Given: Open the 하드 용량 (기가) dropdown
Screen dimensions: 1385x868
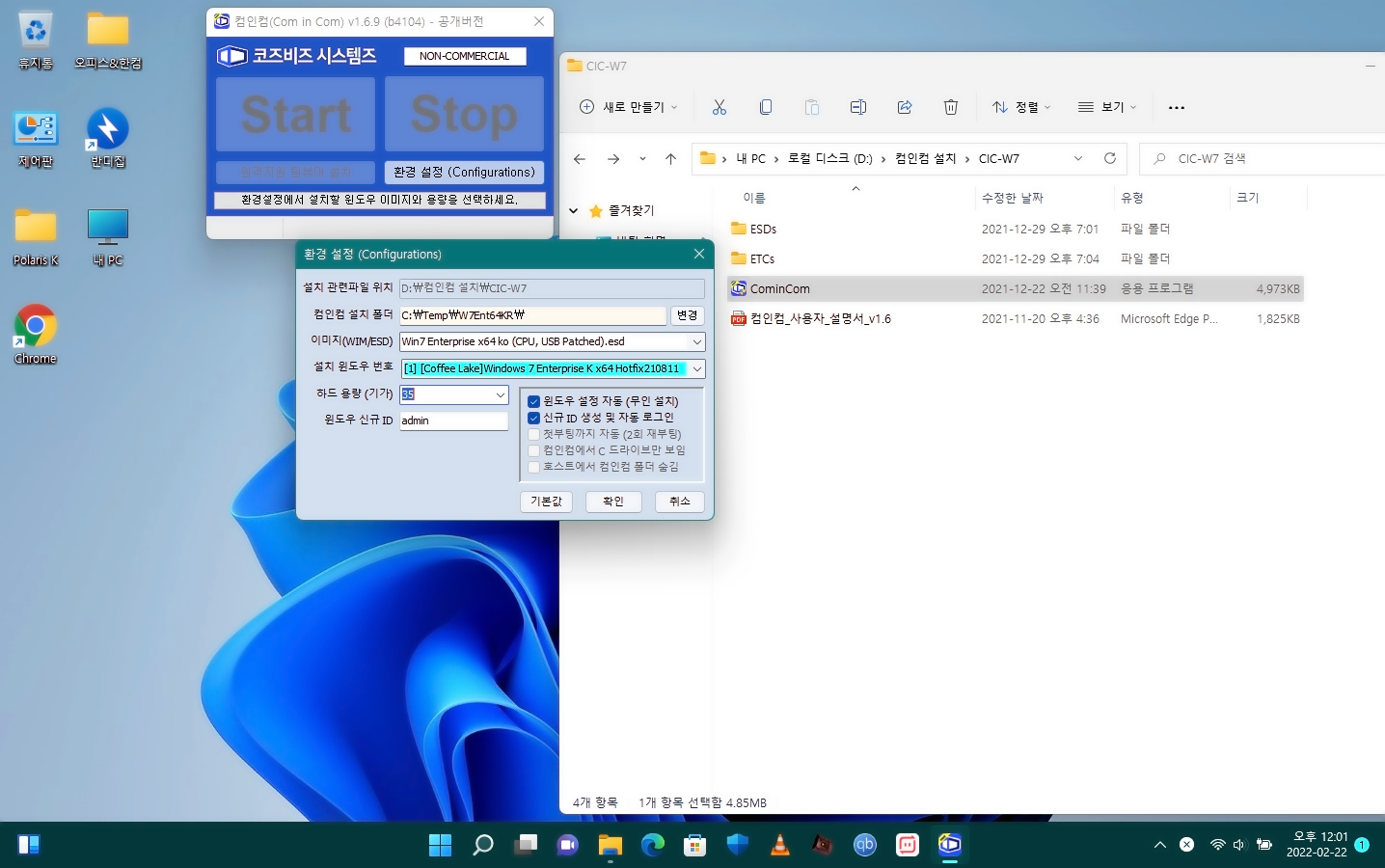Looking at the screenshot, I should point(501,394).
